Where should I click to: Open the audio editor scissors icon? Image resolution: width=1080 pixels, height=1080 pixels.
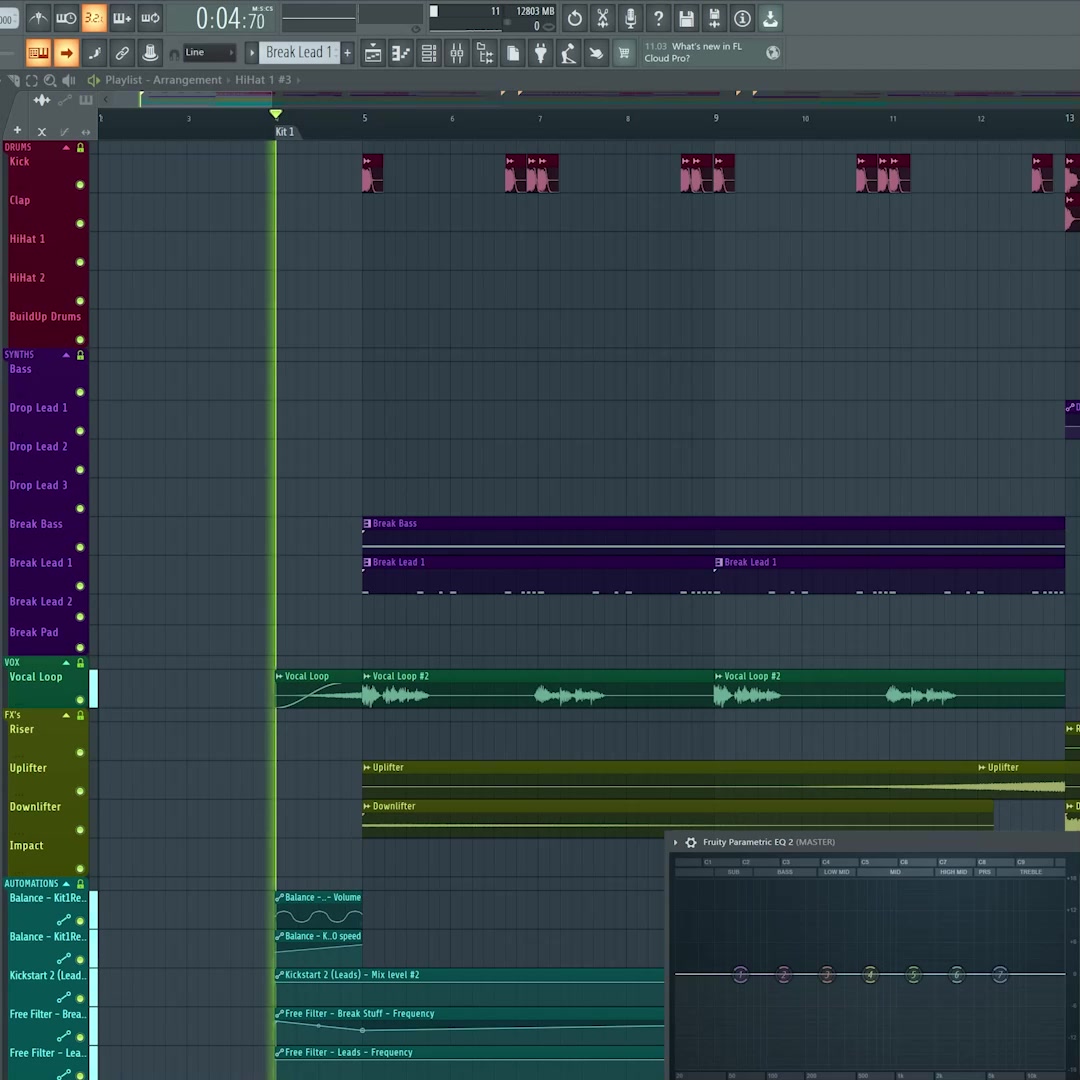tap(603, 19)
